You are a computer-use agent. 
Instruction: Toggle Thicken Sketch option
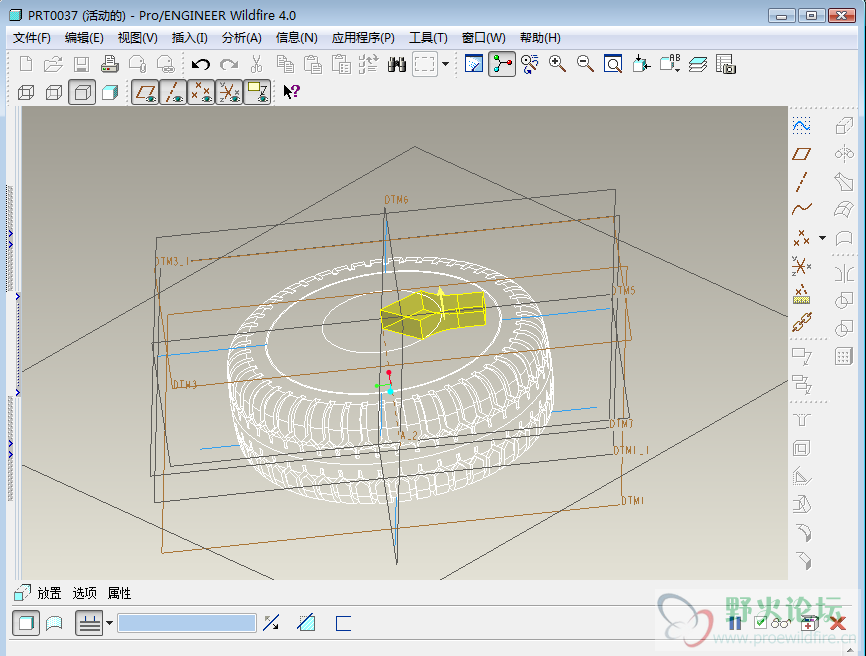[343, 623]
